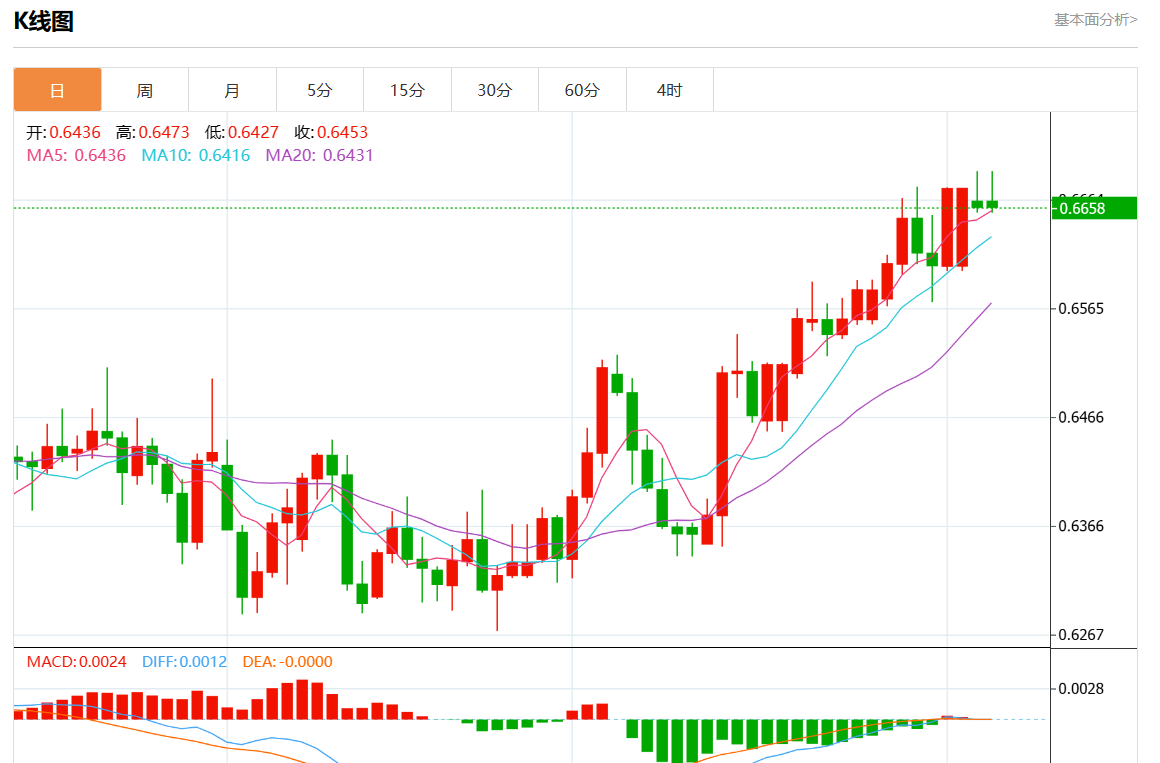Screen dimensions: 1160x763
Task: Click the 0.6565 price axis label
Action: point(1081,309)
